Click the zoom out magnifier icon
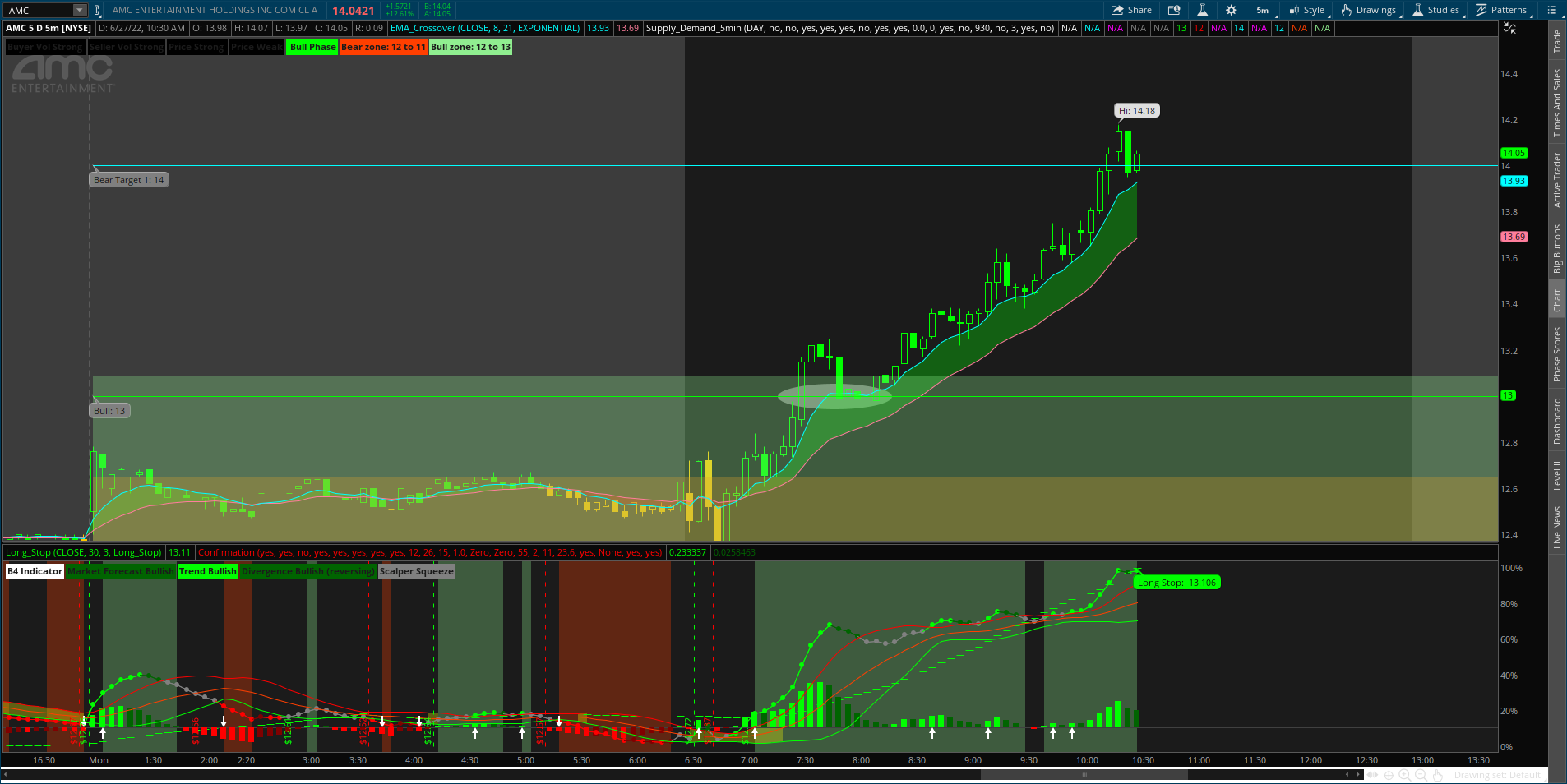The image size is (1567, 784). 1421,775
